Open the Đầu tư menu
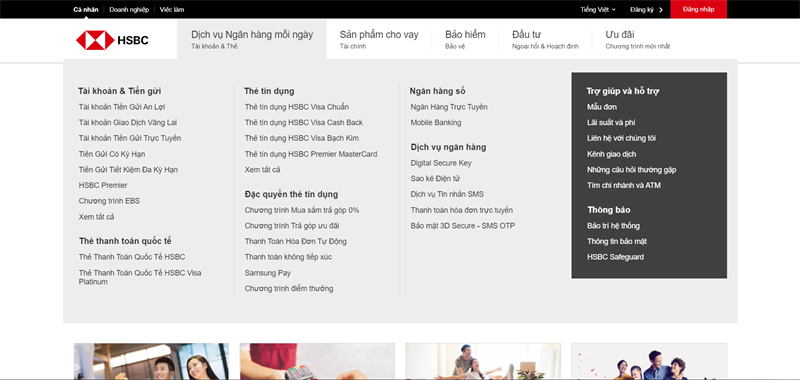Image resolution: width=800 pixels, height=380 pixels. click(x=545, y=39)
